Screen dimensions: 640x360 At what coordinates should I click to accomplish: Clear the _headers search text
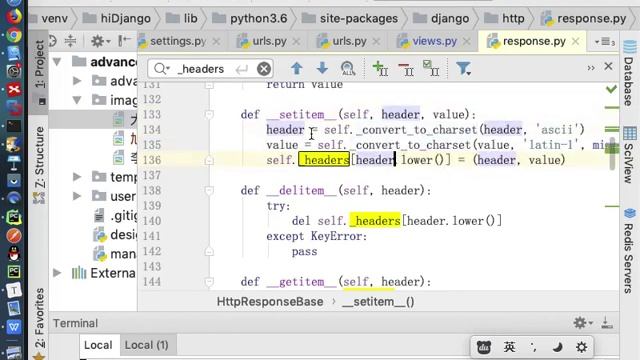pos(264,69)
